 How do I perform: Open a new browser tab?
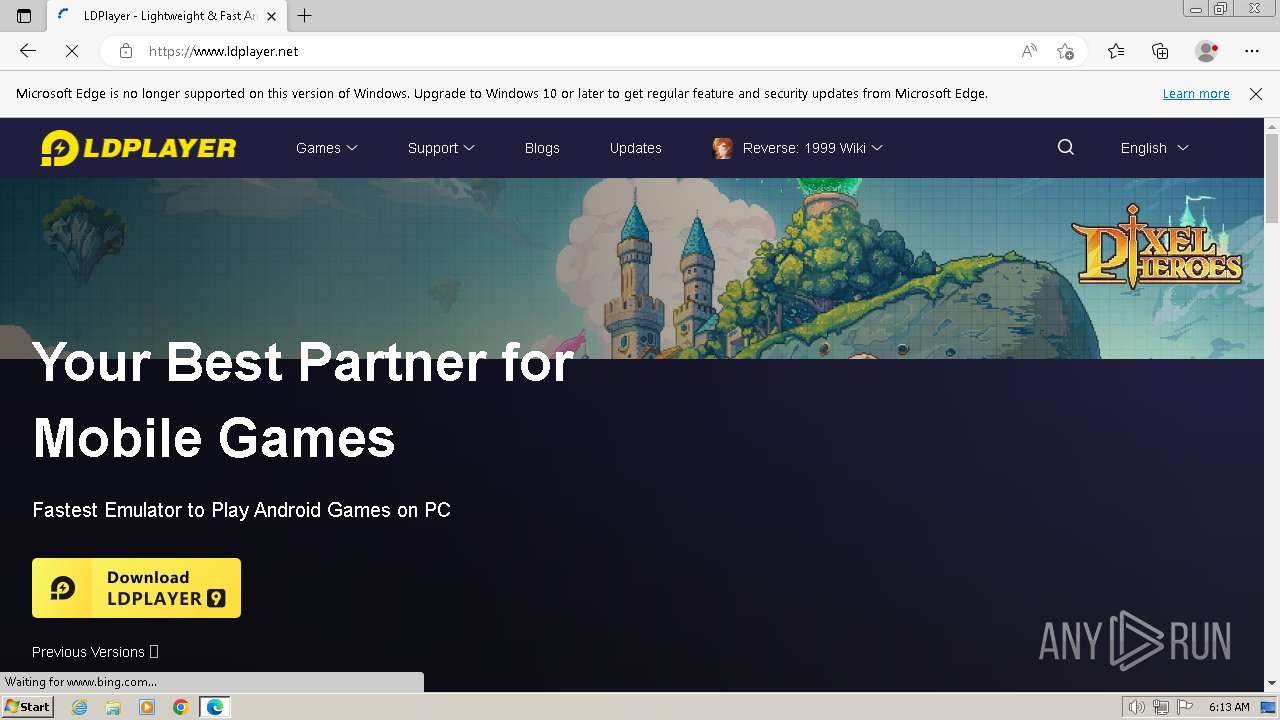[305, 16]
